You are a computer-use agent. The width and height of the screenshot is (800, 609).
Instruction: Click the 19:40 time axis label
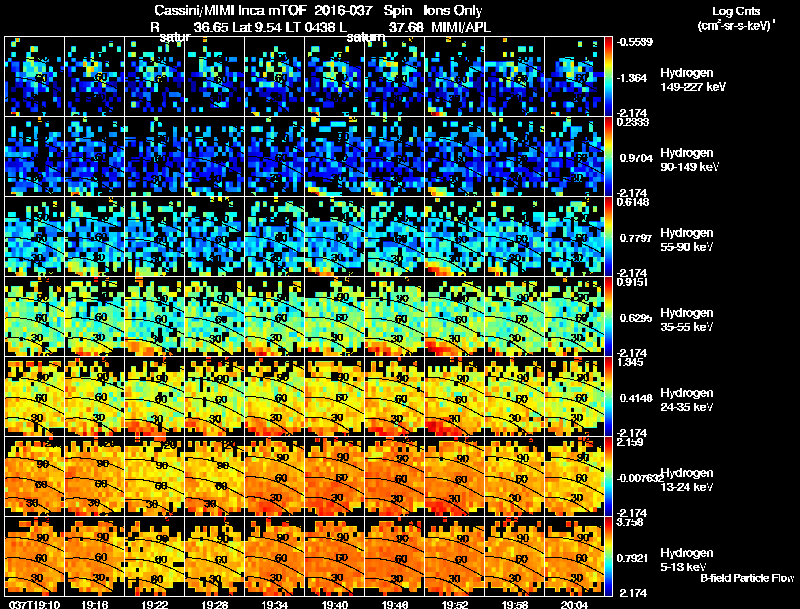click(x=335, y=604)
